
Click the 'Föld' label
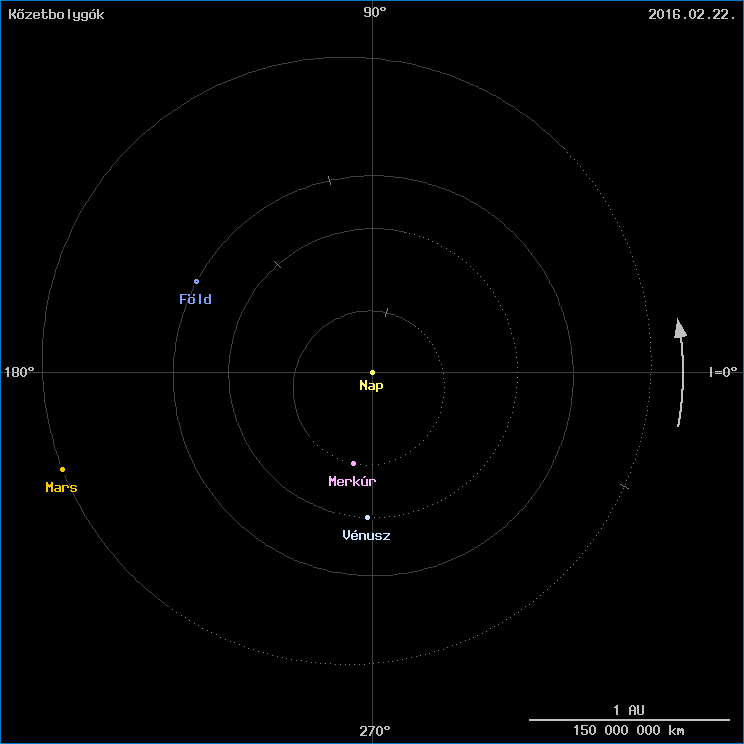click(195, 299)
